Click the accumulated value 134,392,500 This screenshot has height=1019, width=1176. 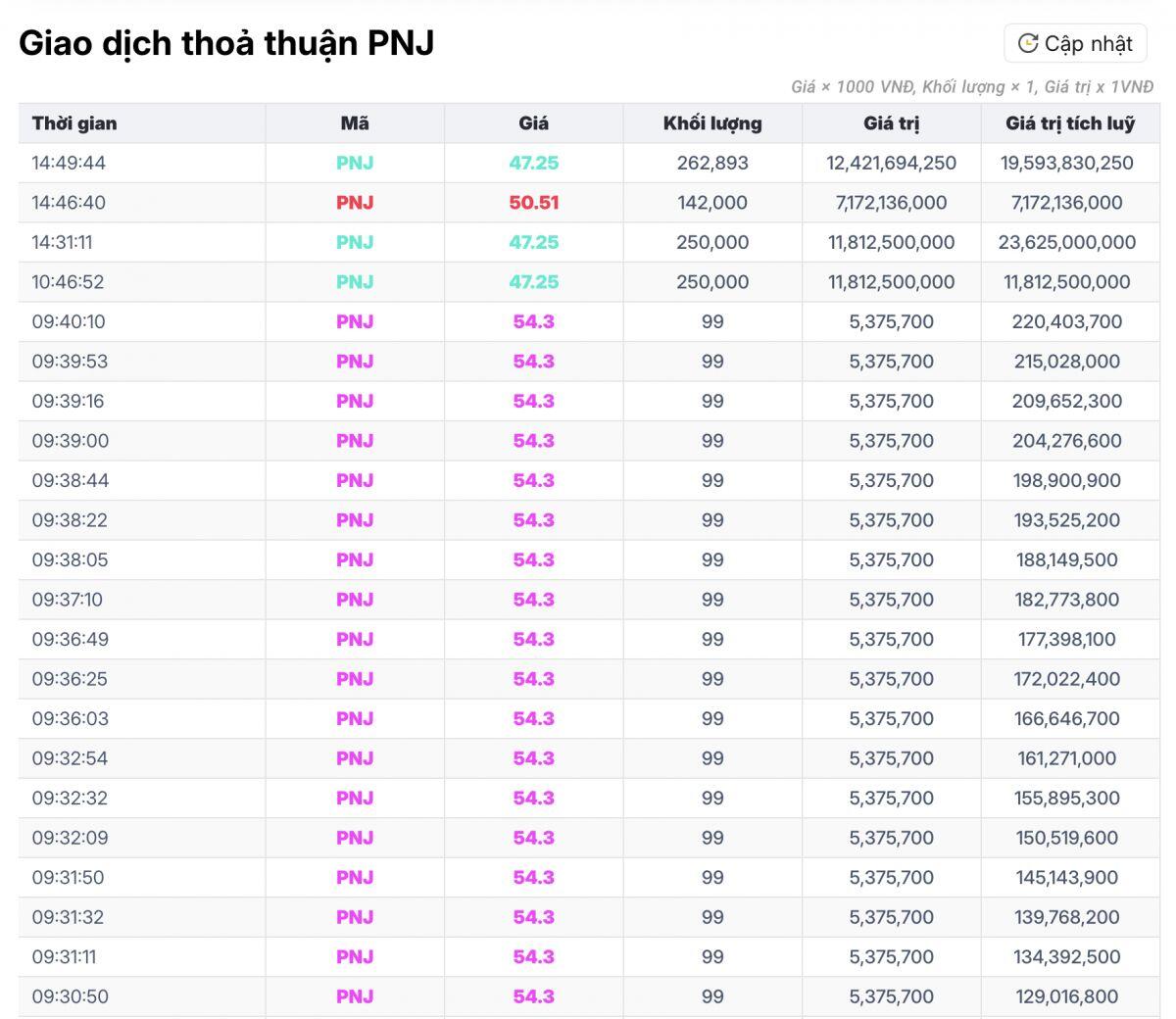(1067, 956)
